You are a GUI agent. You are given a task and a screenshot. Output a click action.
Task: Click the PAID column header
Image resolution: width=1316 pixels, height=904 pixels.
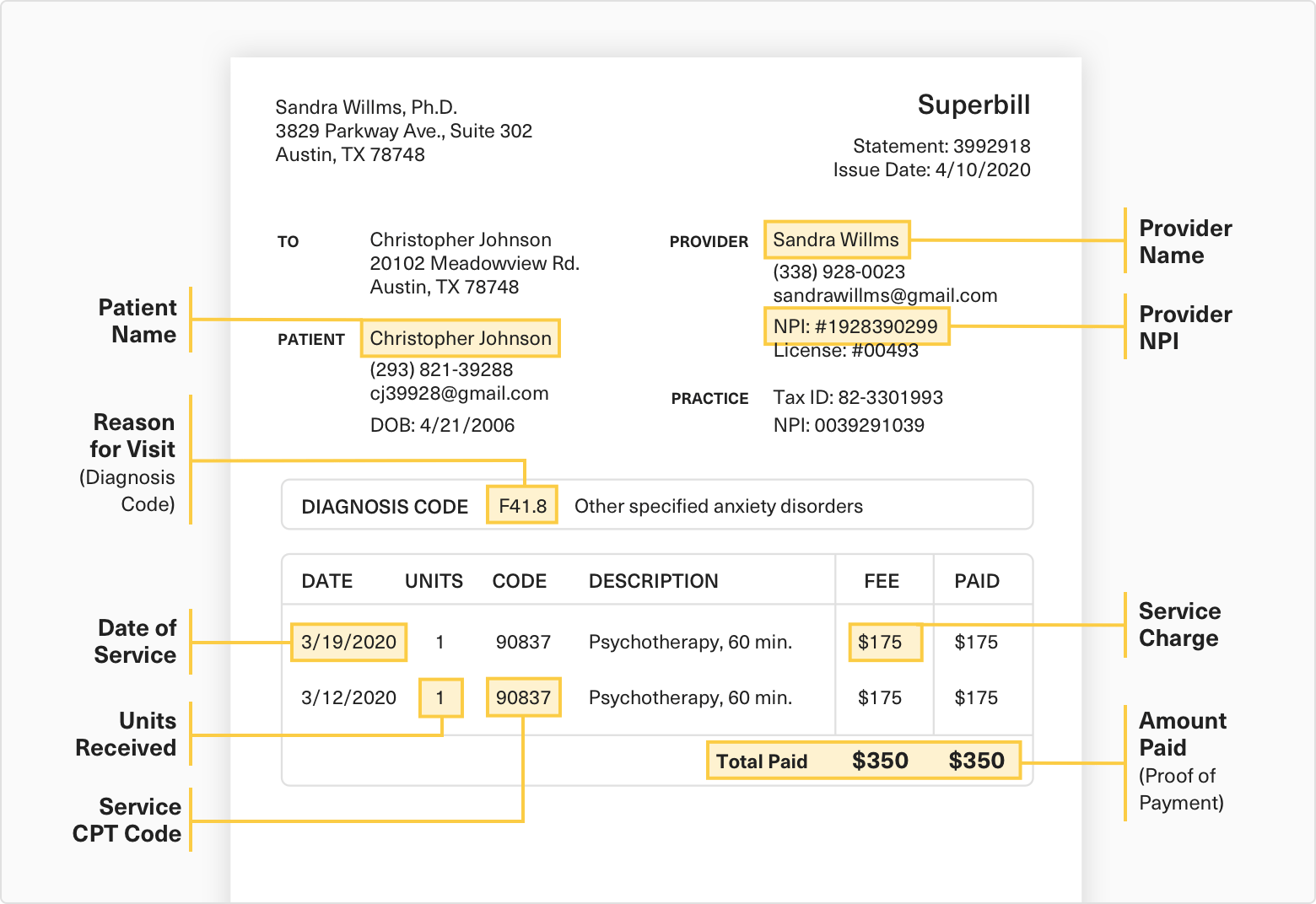pos(976,581)
